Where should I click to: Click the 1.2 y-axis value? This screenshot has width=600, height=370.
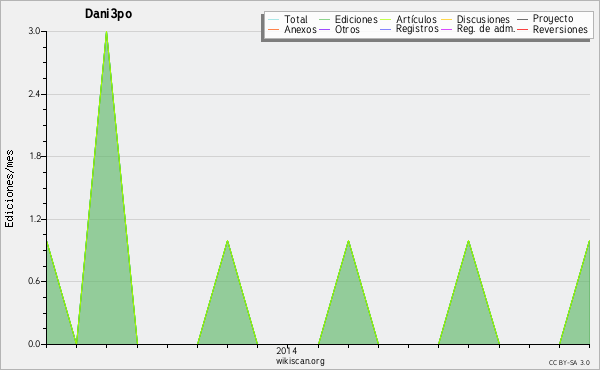[34, 219]
